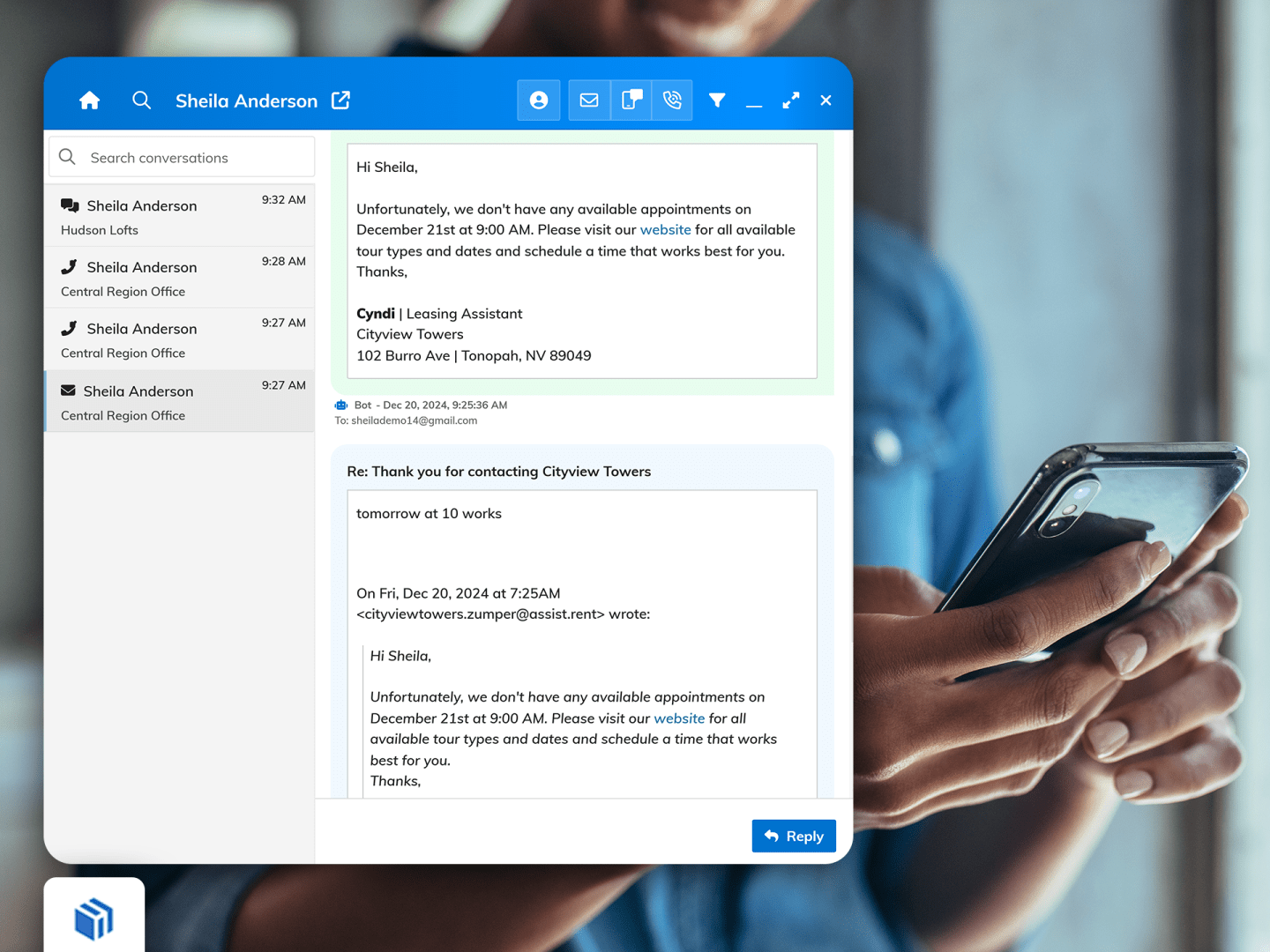
Task: Open the Zumper launcher icon at bottom left
Action: [94, 919]
